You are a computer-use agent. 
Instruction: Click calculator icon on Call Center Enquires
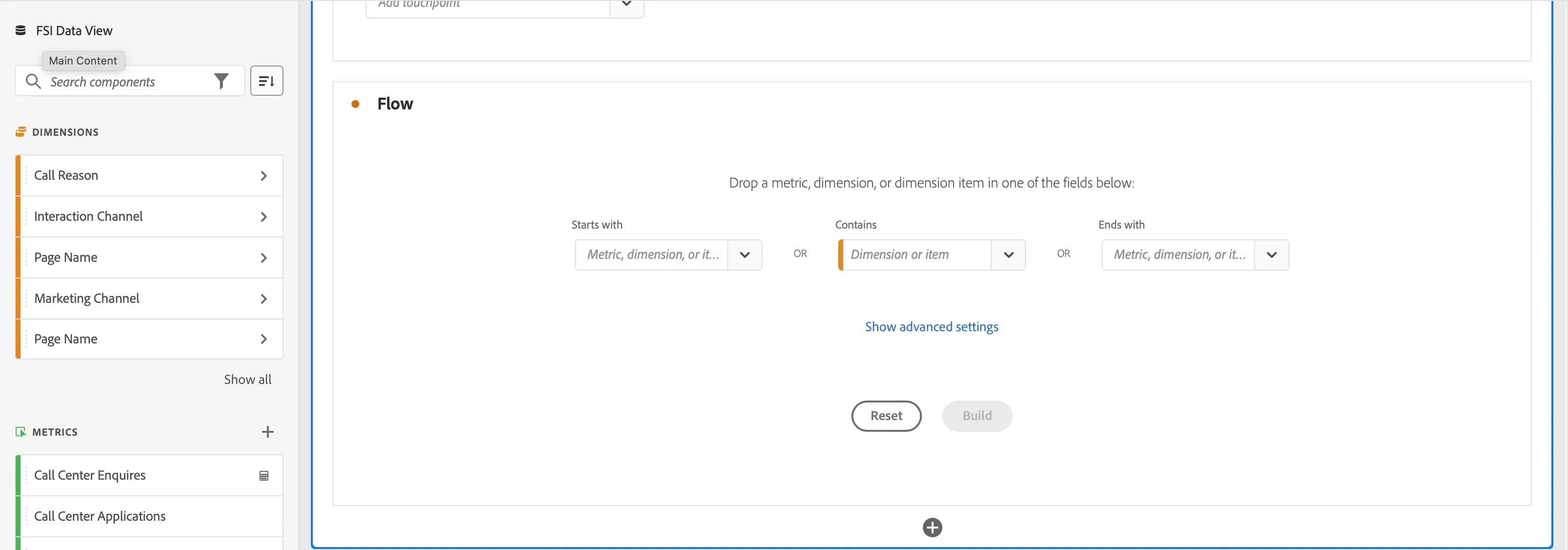pos(263,476)
